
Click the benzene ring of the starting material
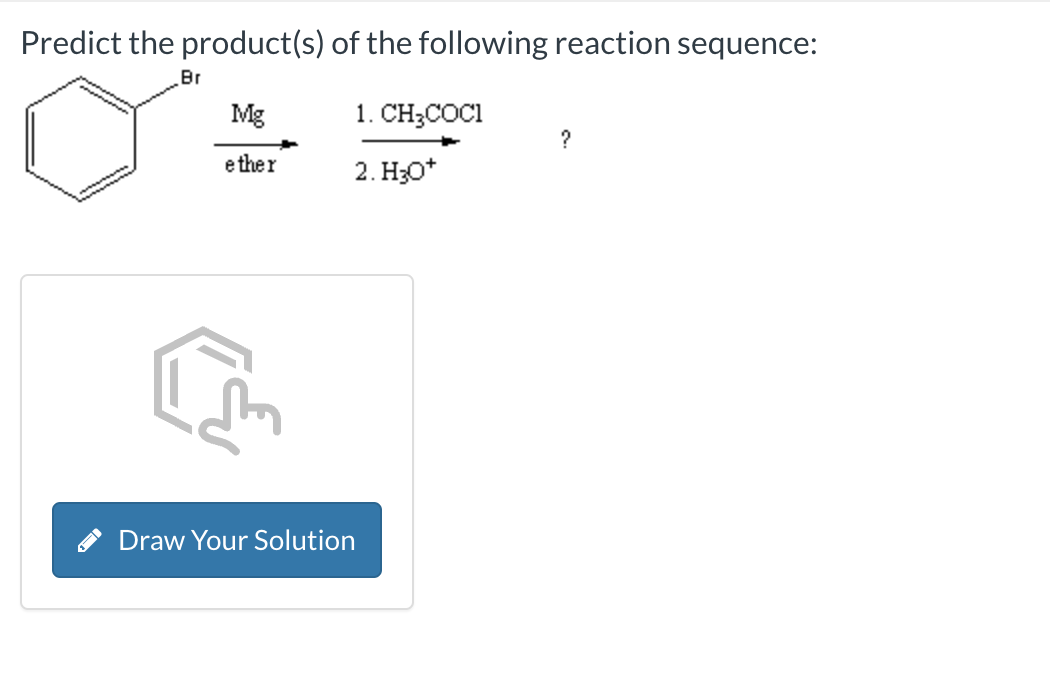tap(83, 138)
